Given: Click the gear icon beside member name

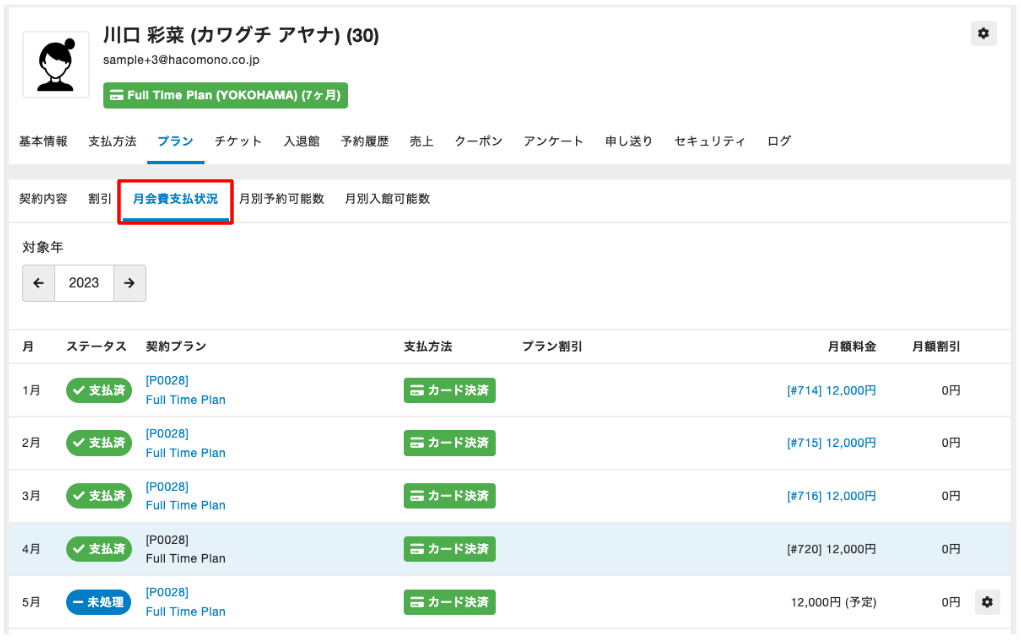Looking at the screenshot, I should point(983,34).
